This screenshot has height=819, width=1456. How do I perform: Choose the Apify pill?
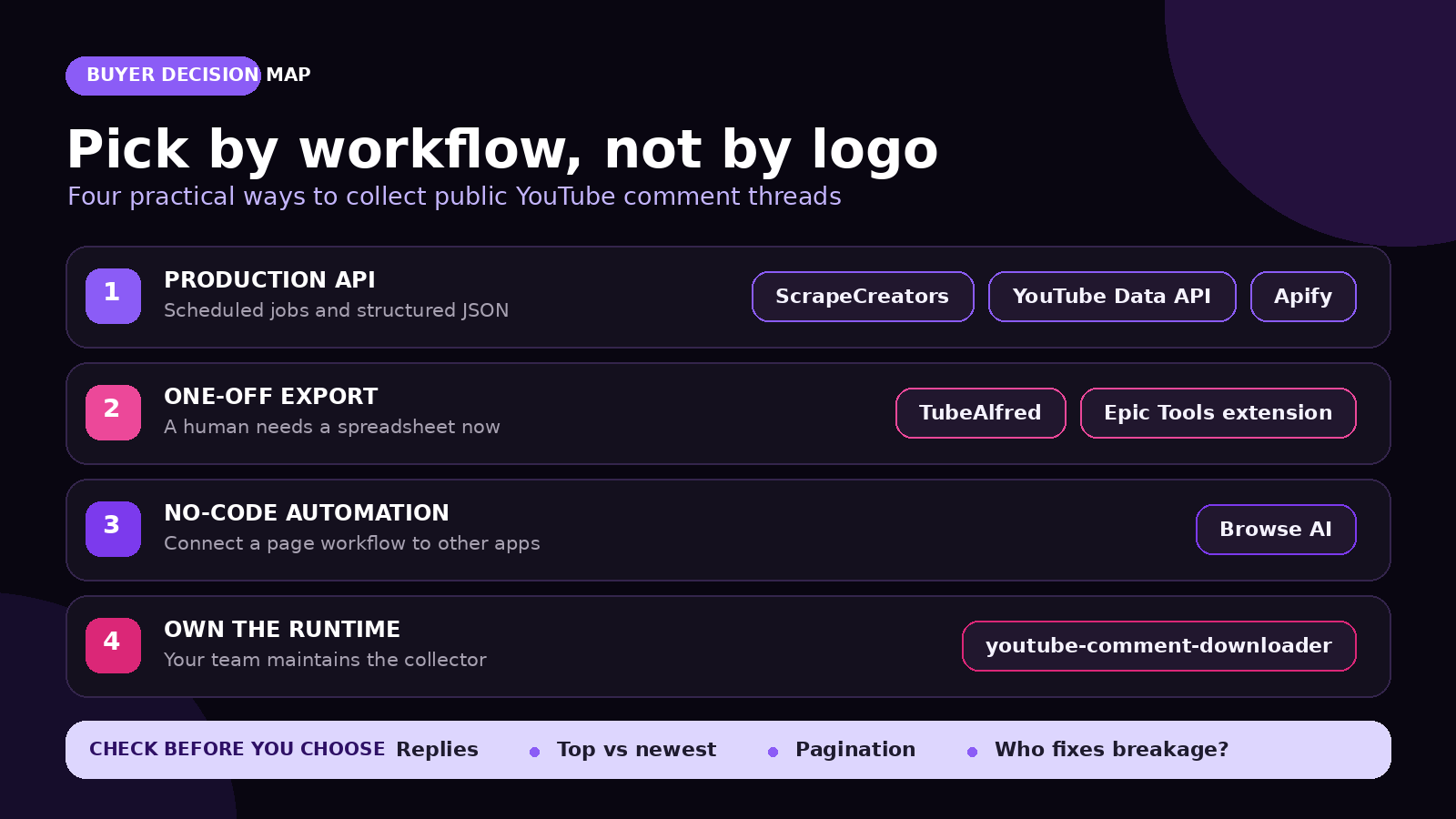tap(1303, 297)
